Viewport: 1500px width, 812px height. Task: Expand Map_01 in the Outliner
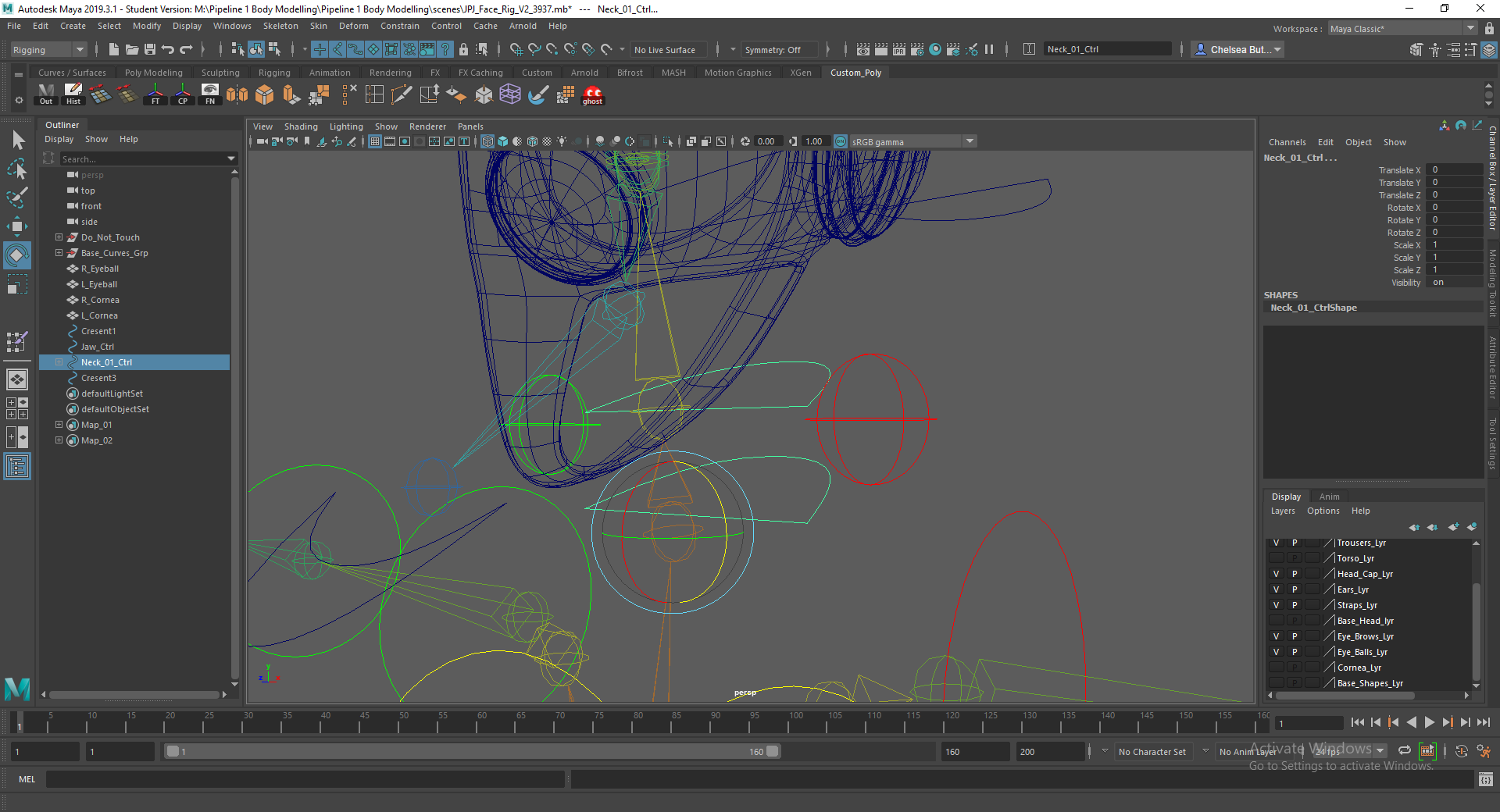coord(59,424)
